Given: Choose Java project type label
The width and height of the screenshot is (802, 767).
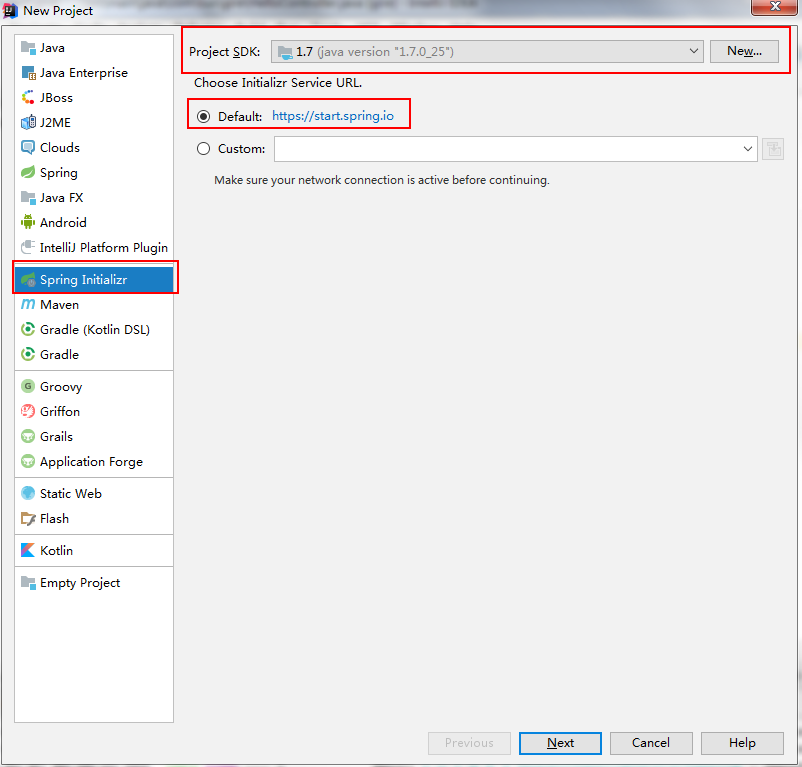Looking at the screenshot, I should (x=52, y=48).
